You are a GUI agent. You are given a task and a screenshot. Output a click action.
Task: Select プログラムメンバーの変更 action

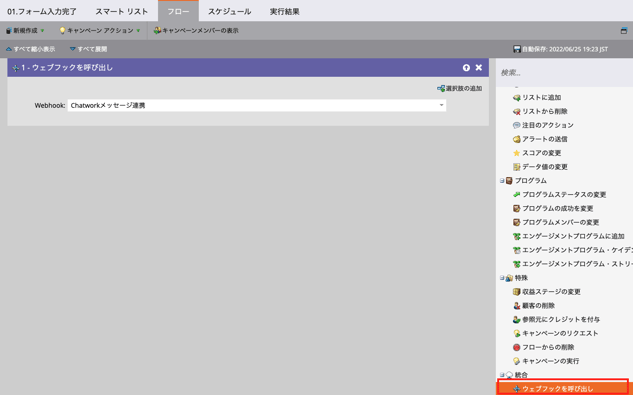pos(556,223)
